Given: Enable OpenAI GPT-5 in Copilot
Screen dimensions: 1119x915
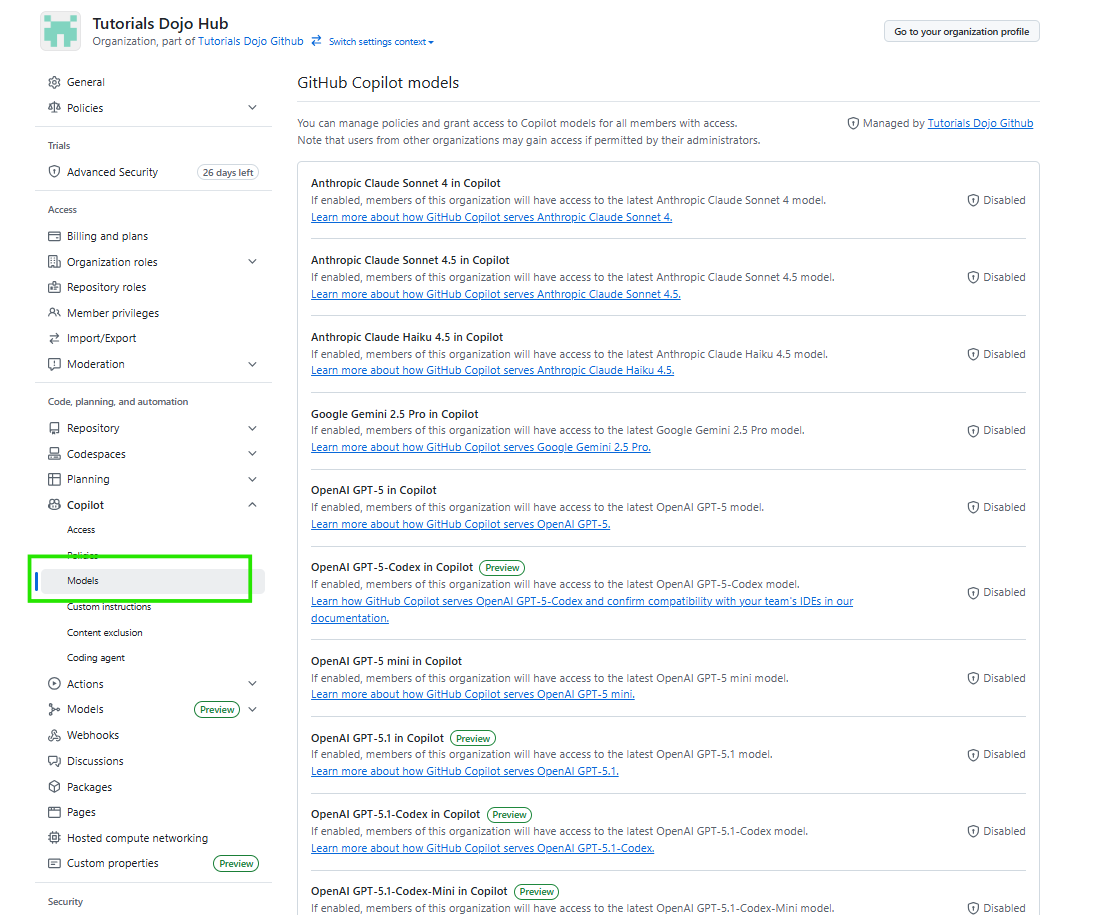Looking at the screenshot, I should pos(996,507).
